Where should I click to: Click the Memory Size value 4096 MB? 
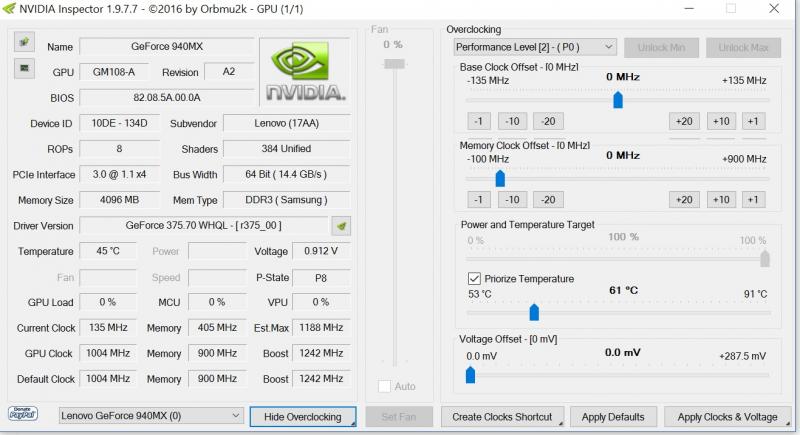119,200
